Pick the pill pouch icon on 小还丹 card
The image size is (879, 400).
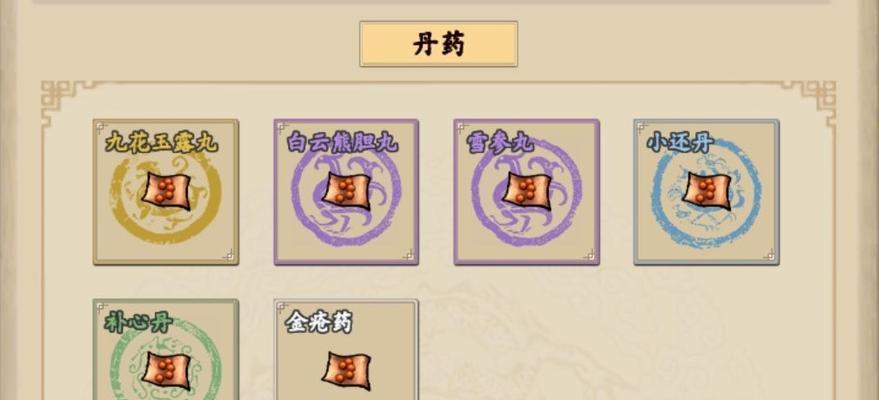(707, 190)
